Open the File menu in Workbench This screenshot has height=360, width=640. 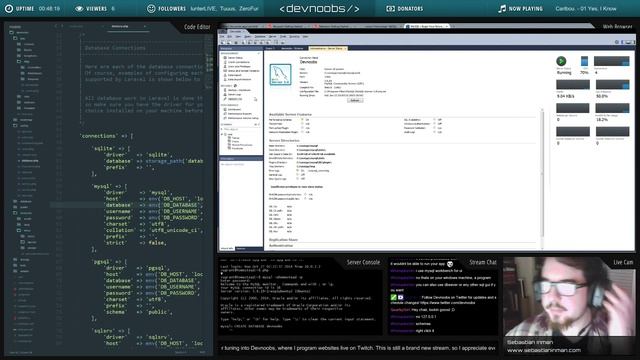222,37
